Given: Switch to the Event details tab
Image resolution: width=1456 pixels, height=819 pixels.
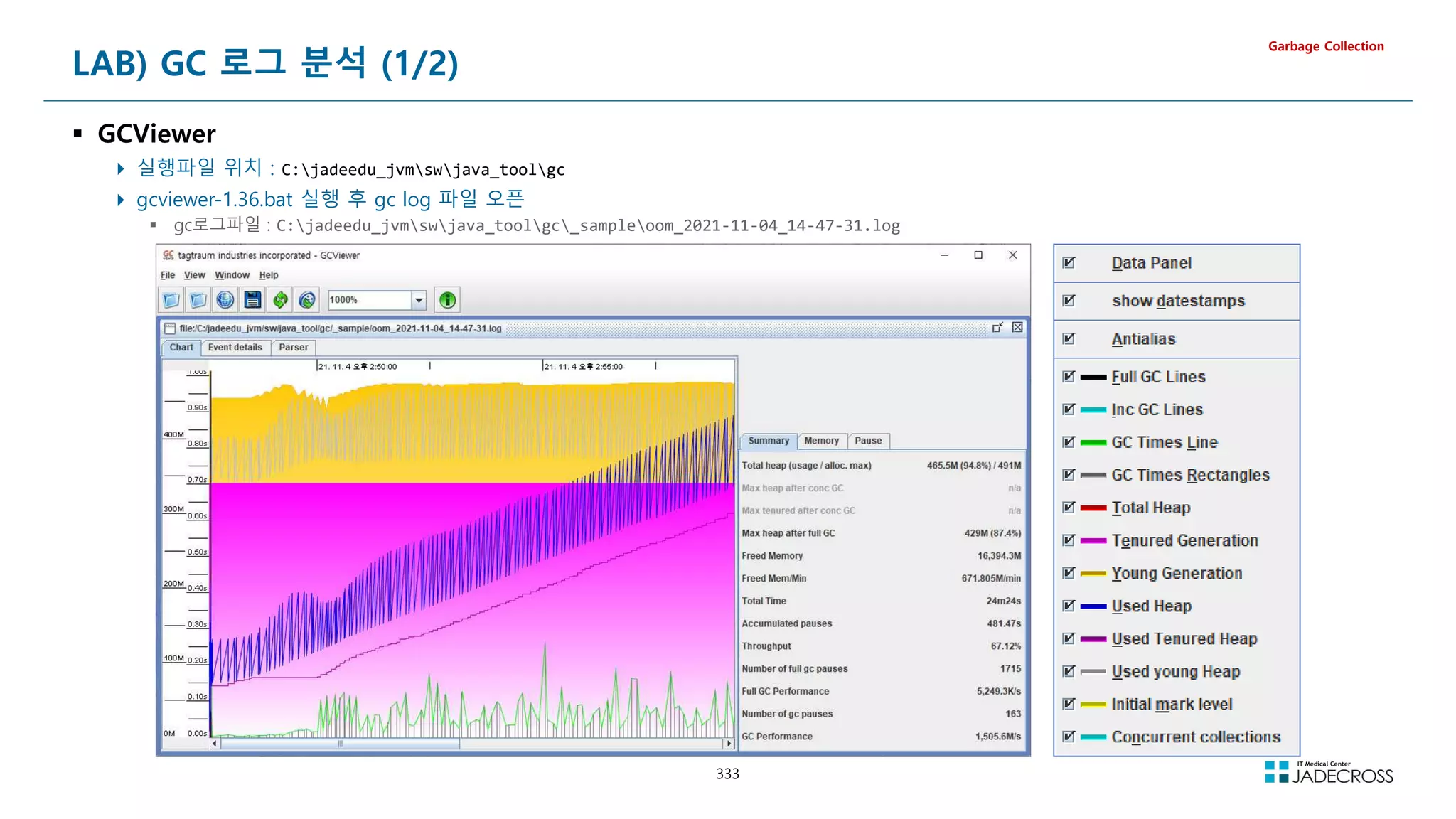Looking at the screenshot, I should click(x=235, y=348).
